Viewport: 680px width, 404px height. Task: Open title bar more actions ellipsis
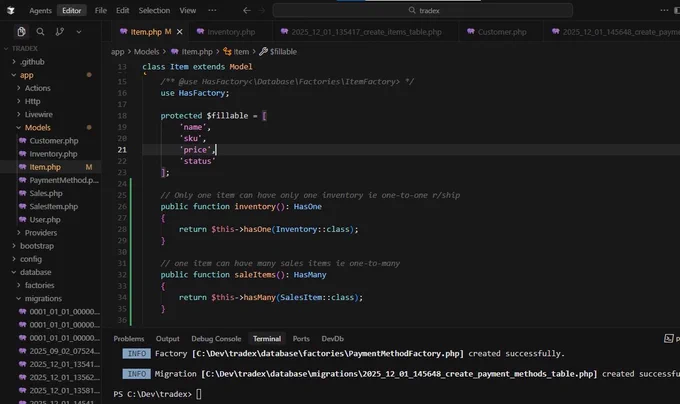[664, 10]
